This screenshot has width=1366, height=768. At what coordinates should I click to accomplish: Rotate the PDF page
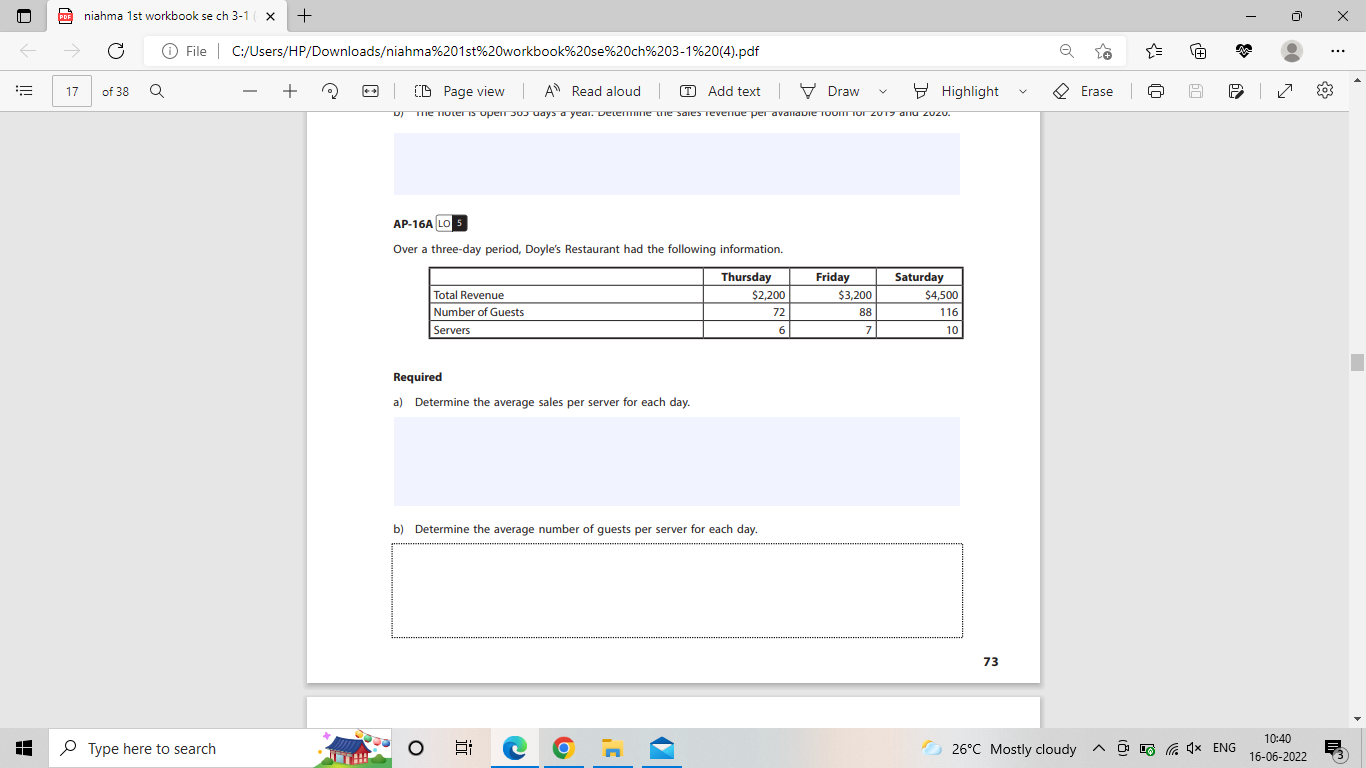(x=329, y=91)
